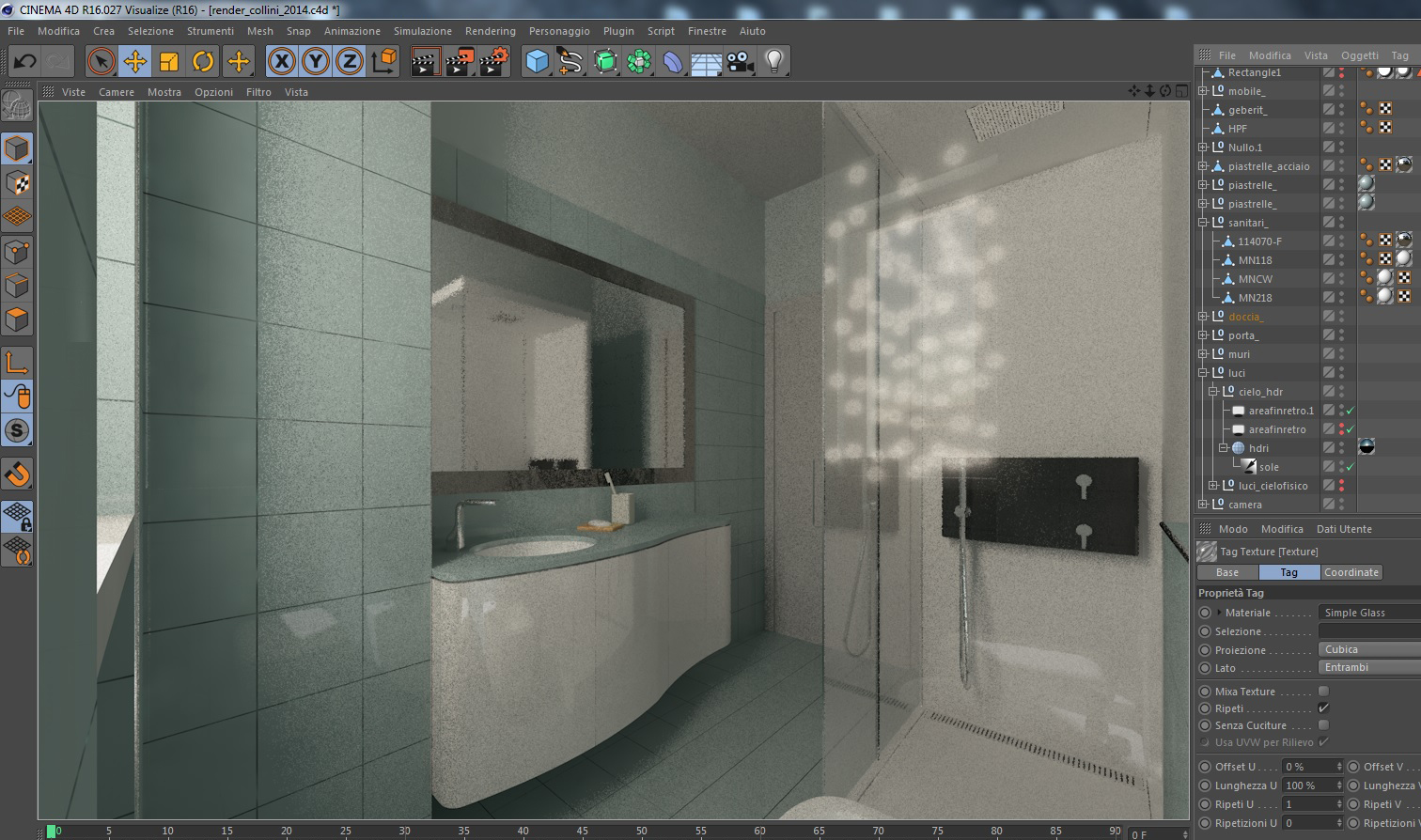
Task: Add a light object
Action: click(x=773, y=62)
